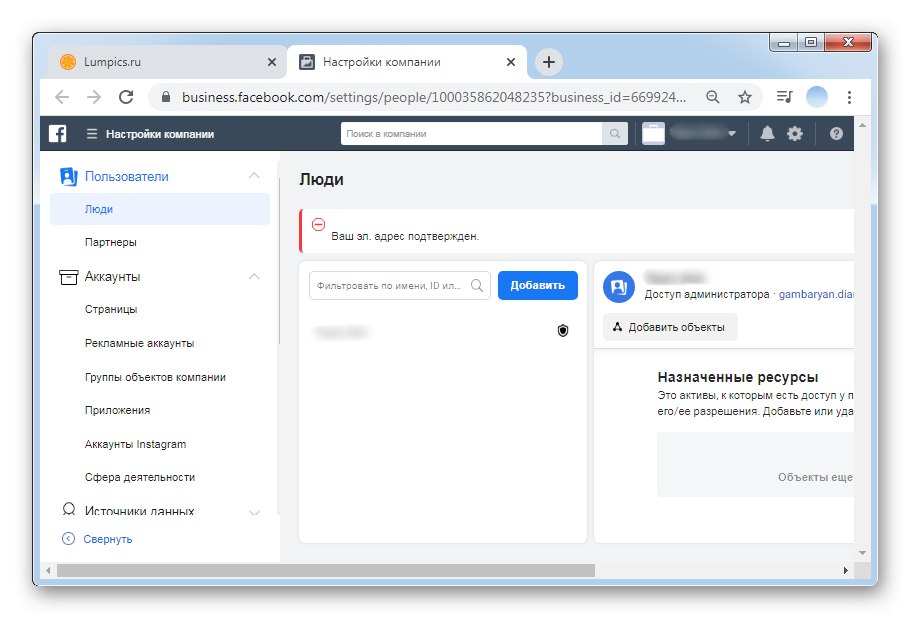911x619 pixels.
Task: Click the admin shield icon in the people list
Action: click(x=562, y=331)
